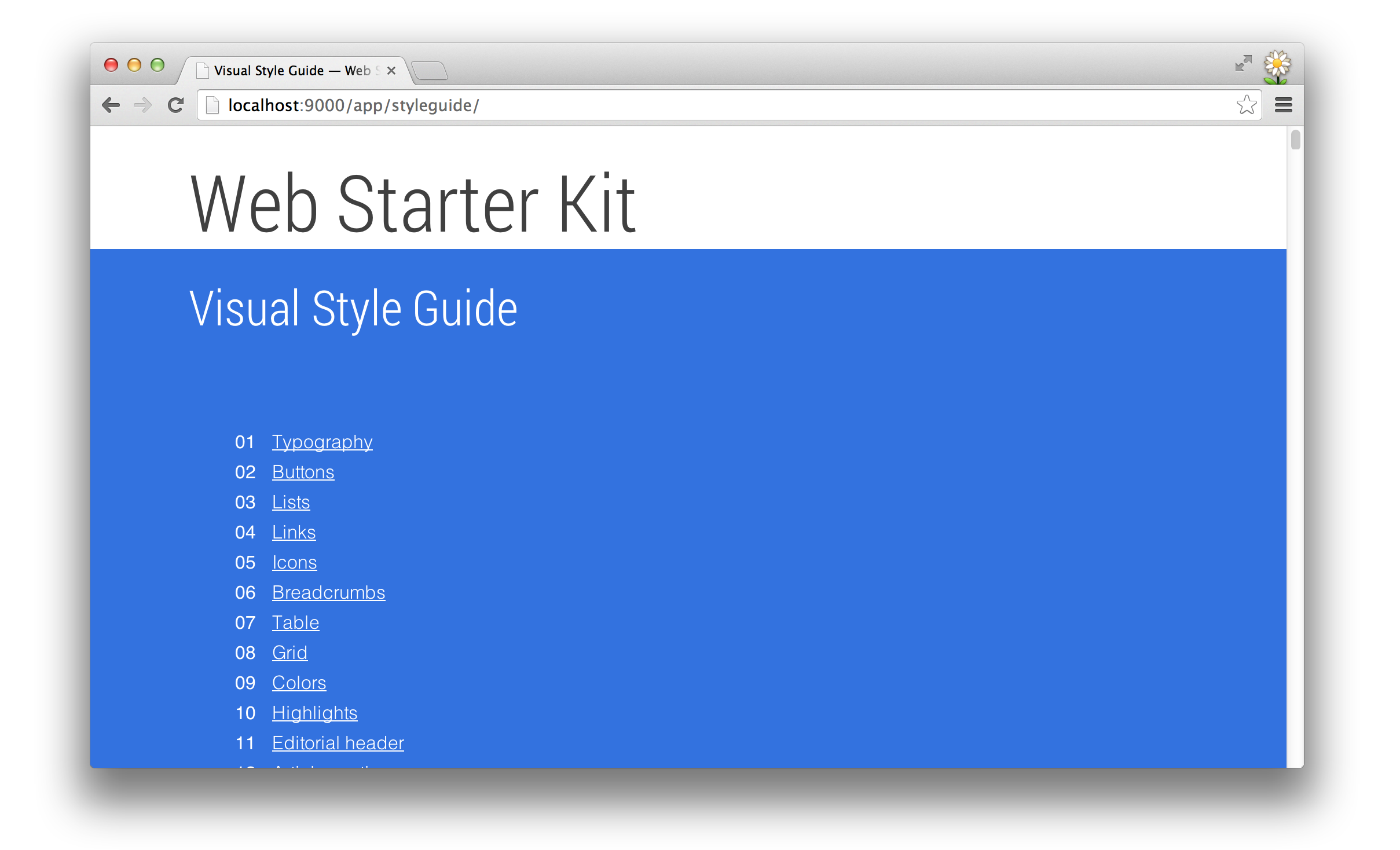
Task: Click the browser menu hamburger icon
Action: coord(1283,104)
